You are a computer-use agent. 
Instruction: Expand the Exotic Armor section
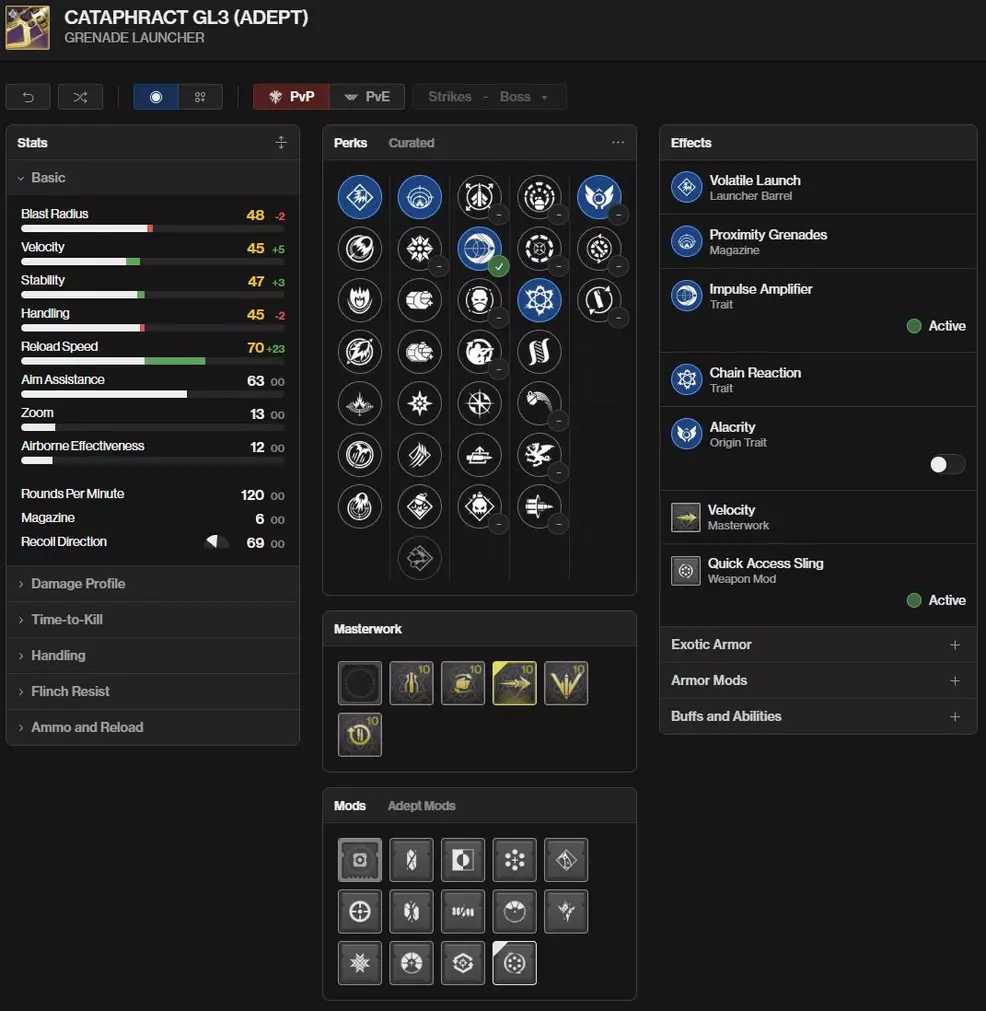(818, 645)
